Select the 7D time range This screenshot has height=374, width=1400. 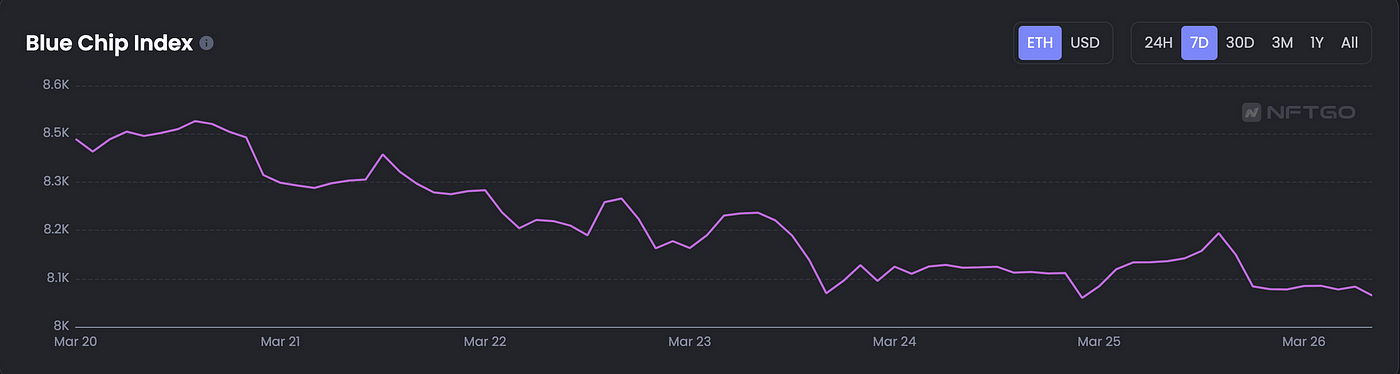point(1199,43)
